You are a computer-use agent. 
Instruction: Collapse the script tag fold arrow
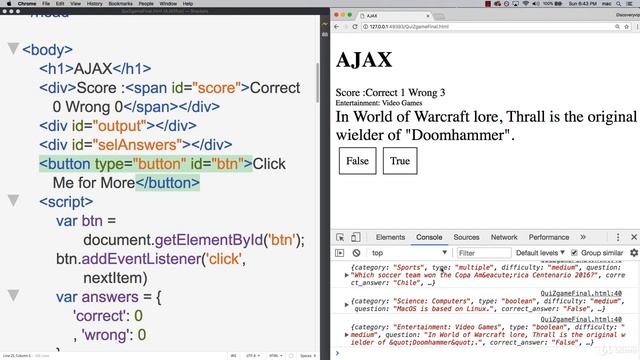click(x=13, y=200)
